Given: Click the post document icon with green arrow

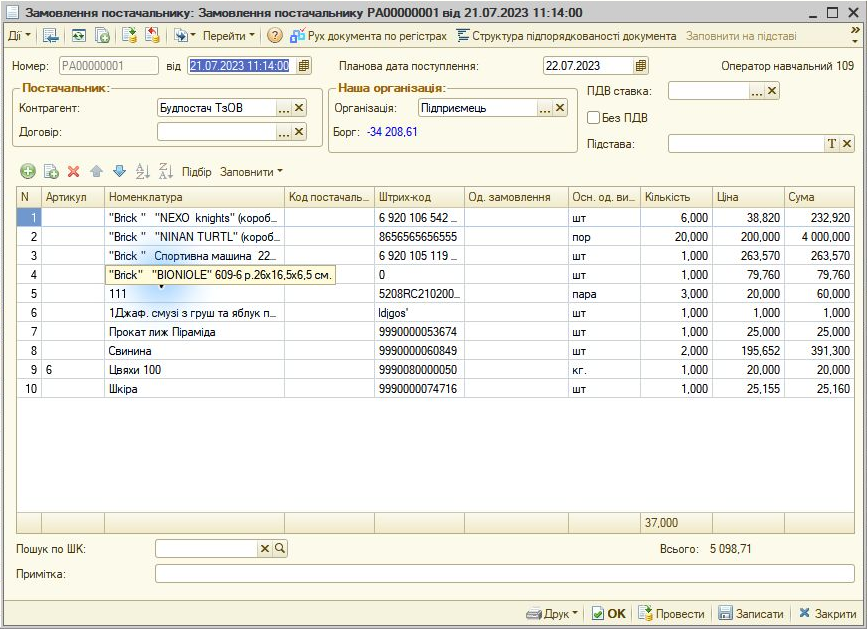Looking at the screenshot, I should pyautogui.click(x=129, y=35).
